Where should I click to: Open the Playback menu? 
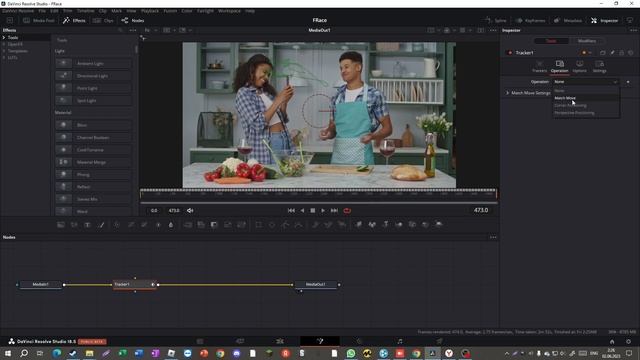pyautogui.click(x=150, y=11)
